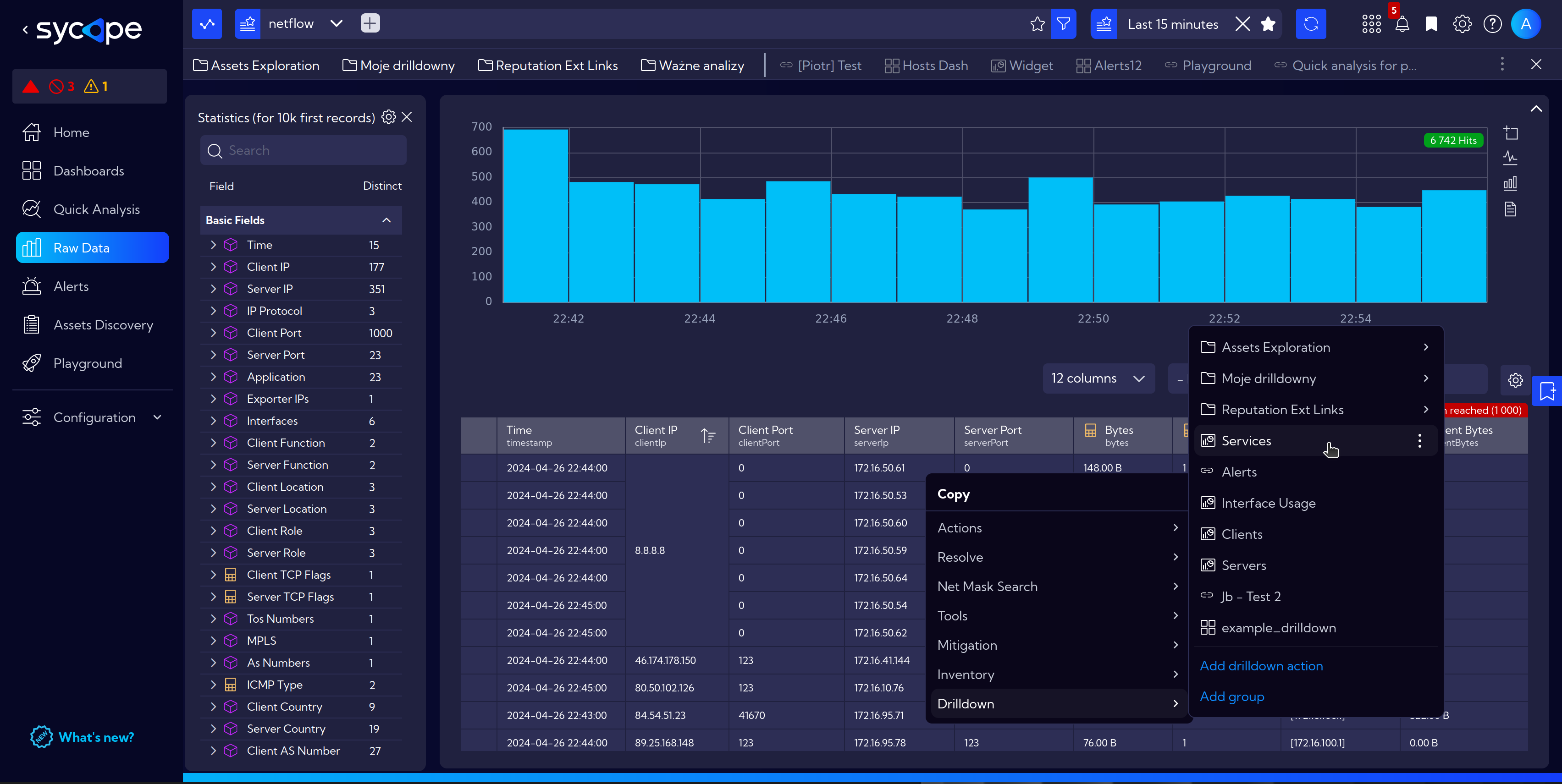Open the Mitigation submenu
The height and width of the screenshot is (784, 1562).
point(1058,645)
